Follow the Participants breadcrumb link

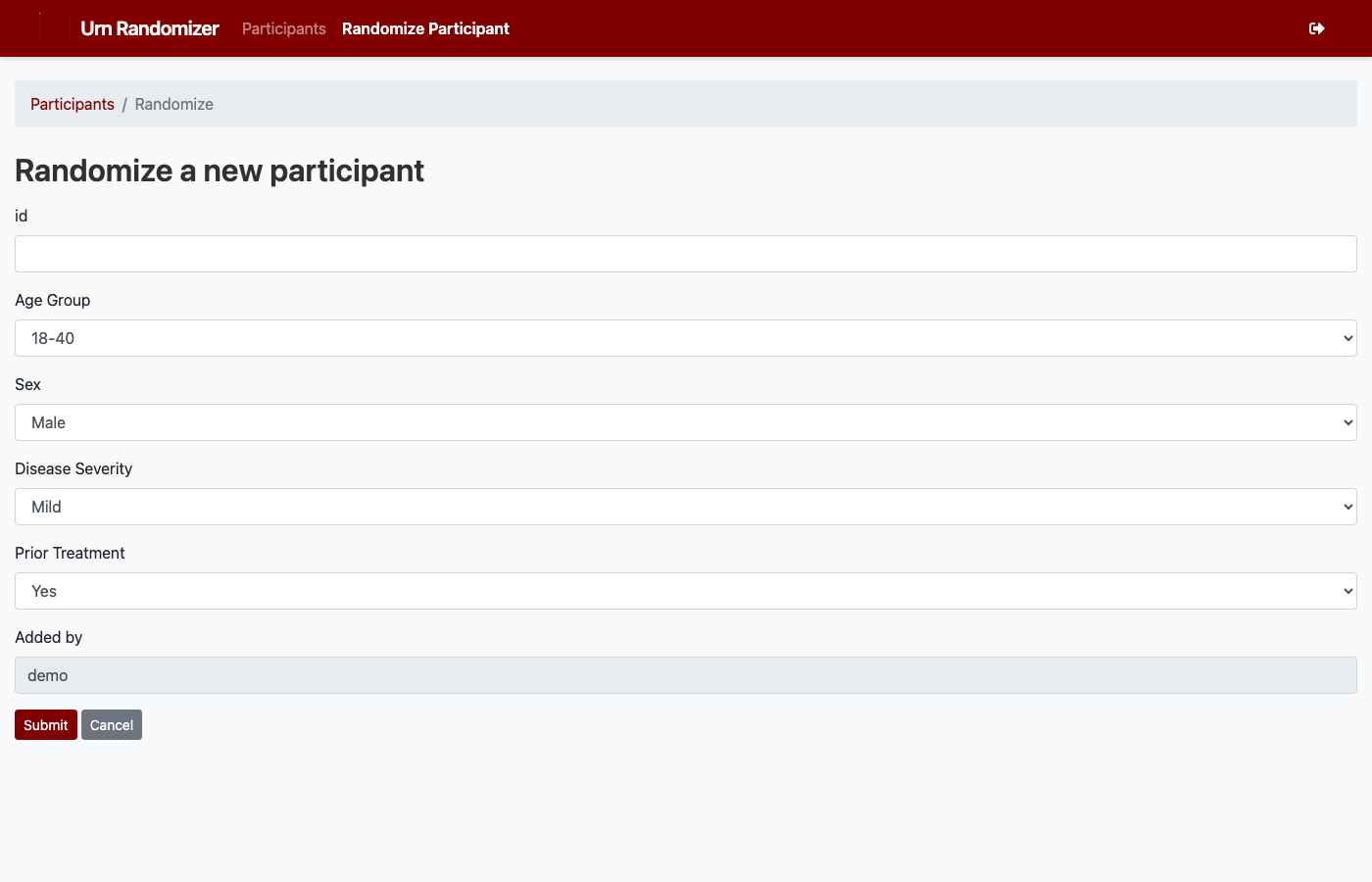pyautogui.click(x=73, y=104)
